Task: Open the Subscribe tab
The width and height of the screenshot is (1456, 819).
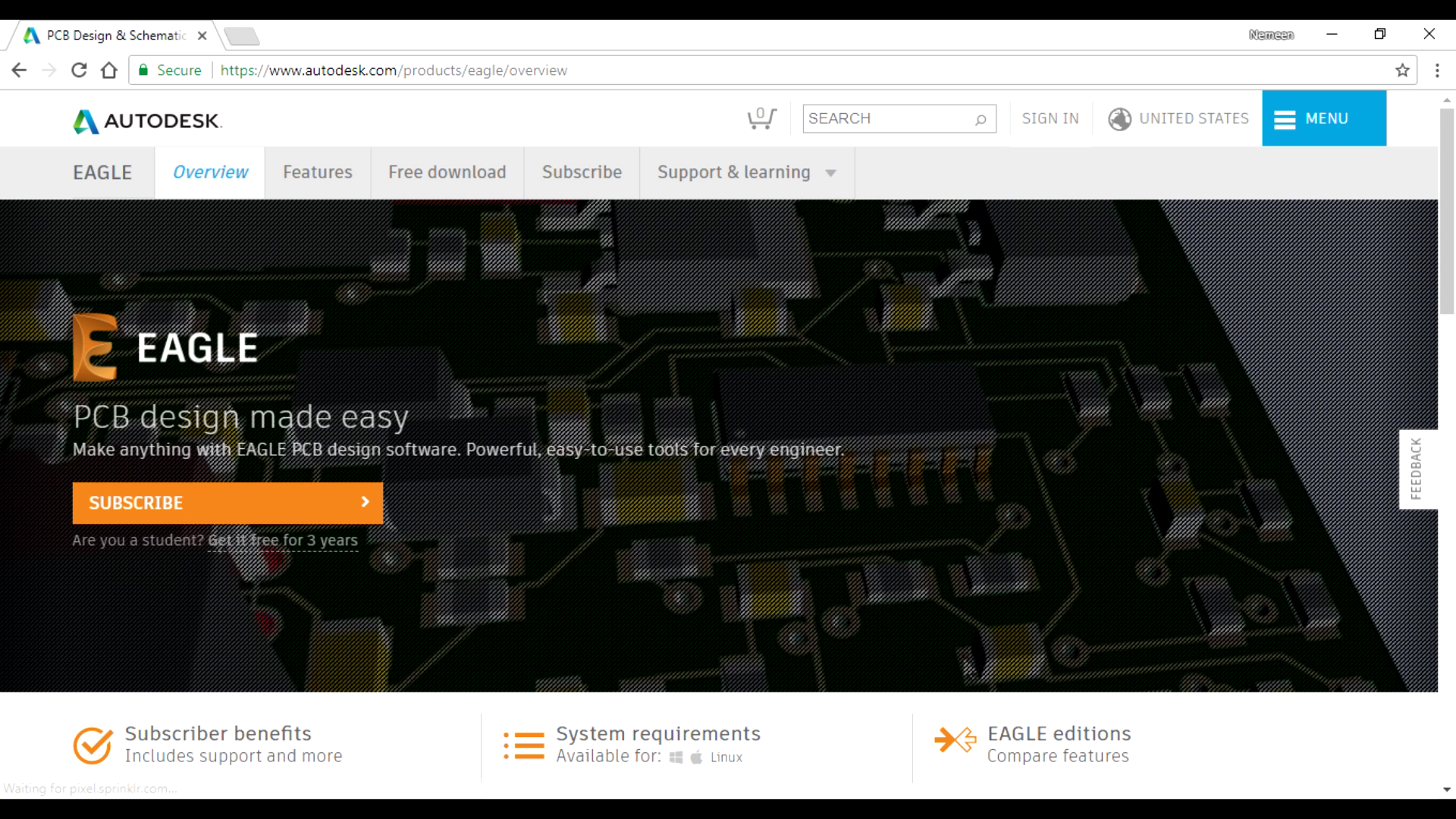Action: click(582, 173)
